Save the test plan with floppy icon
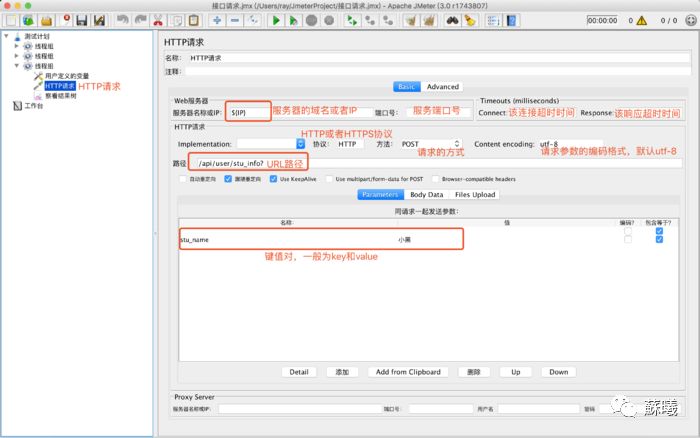 82,21
